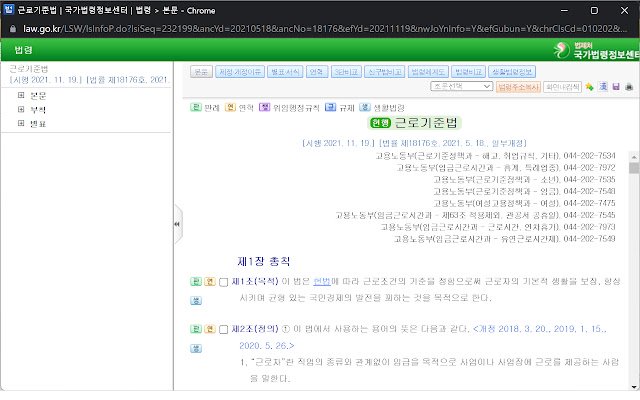Image resolution: width=640 pixels, height=400 pixels.
Task: Expand the 부칙 tree node
Action: click(x=21, y=109)
